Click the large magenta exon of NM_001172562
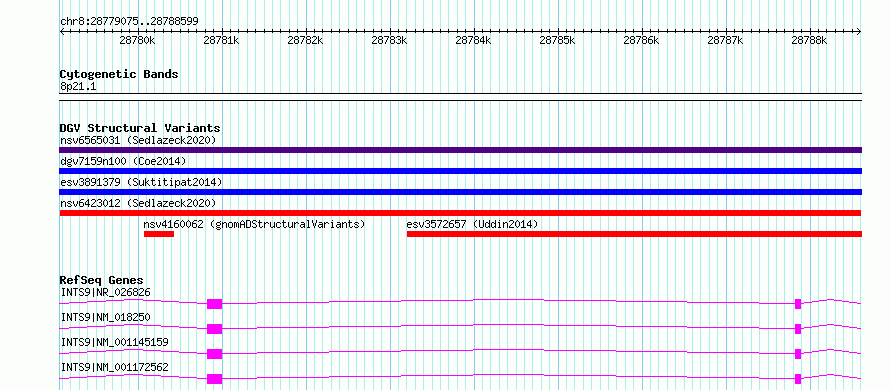This screenshot has height=390, width=890. (x=215, y=379)
